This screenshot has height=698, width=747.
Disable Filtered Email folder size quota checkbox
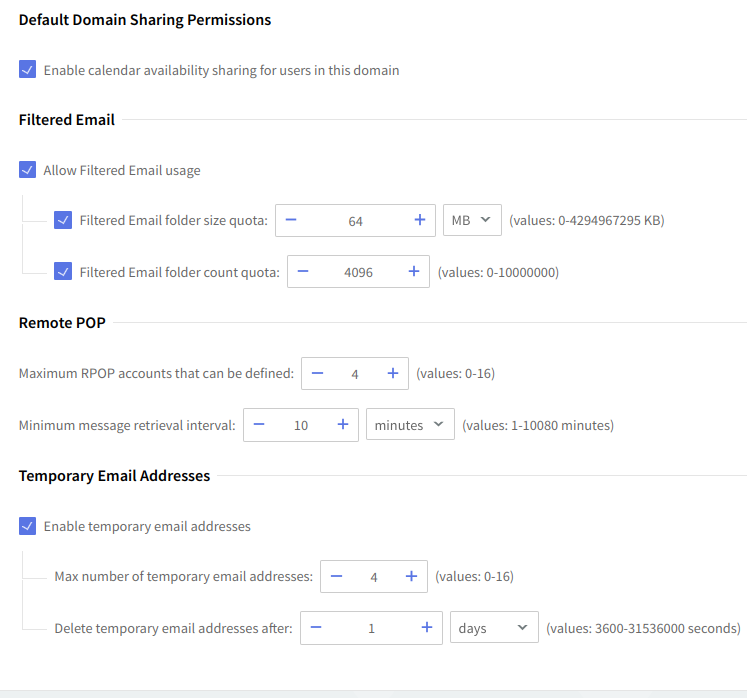click(63, 221)
